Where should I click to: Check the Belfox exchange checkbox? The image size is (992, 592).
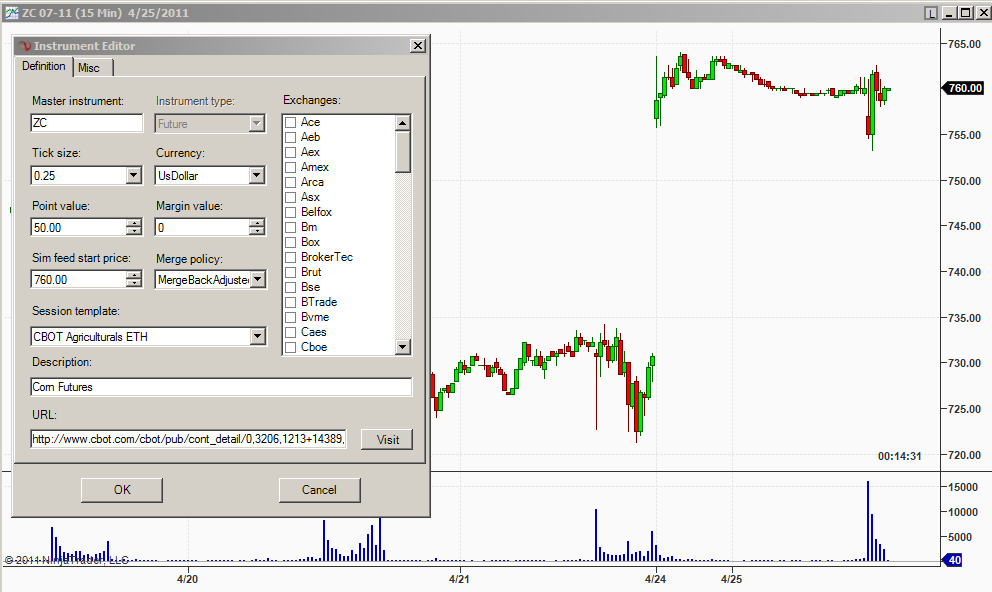tap(290, 213)
